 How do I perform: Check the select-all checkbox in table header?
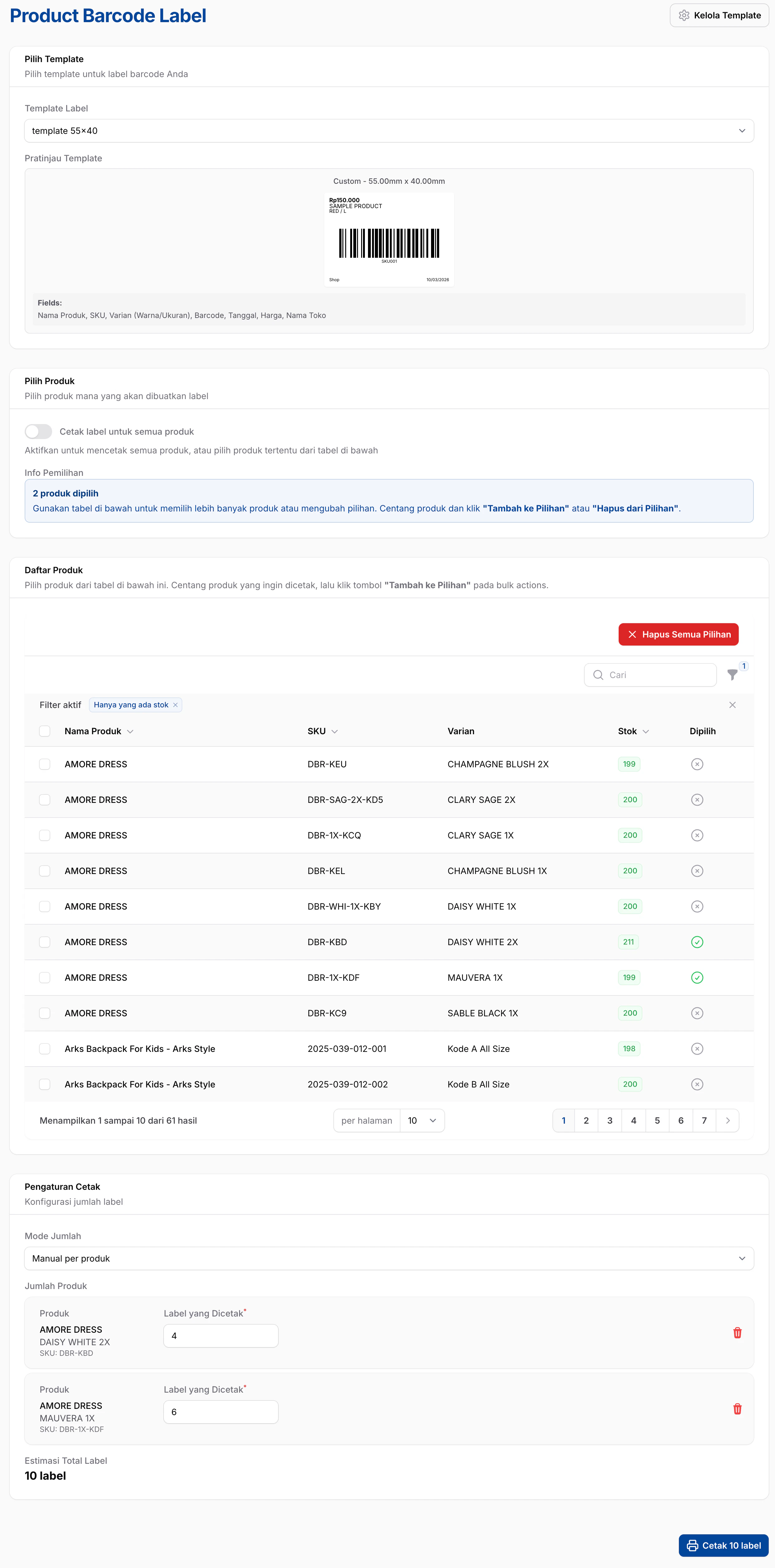45,731
